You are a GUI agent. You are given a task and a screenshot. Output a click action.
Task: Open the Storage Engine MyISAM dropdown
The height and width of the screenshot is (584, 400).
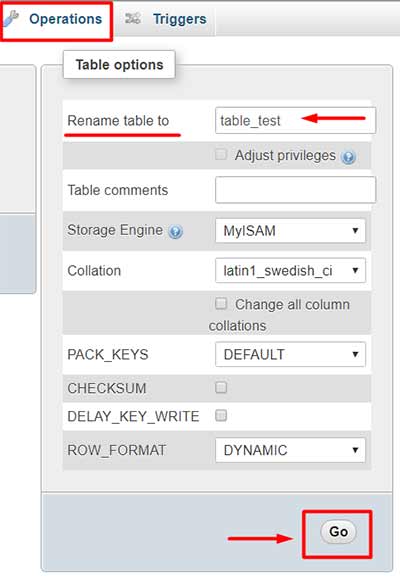291,231
